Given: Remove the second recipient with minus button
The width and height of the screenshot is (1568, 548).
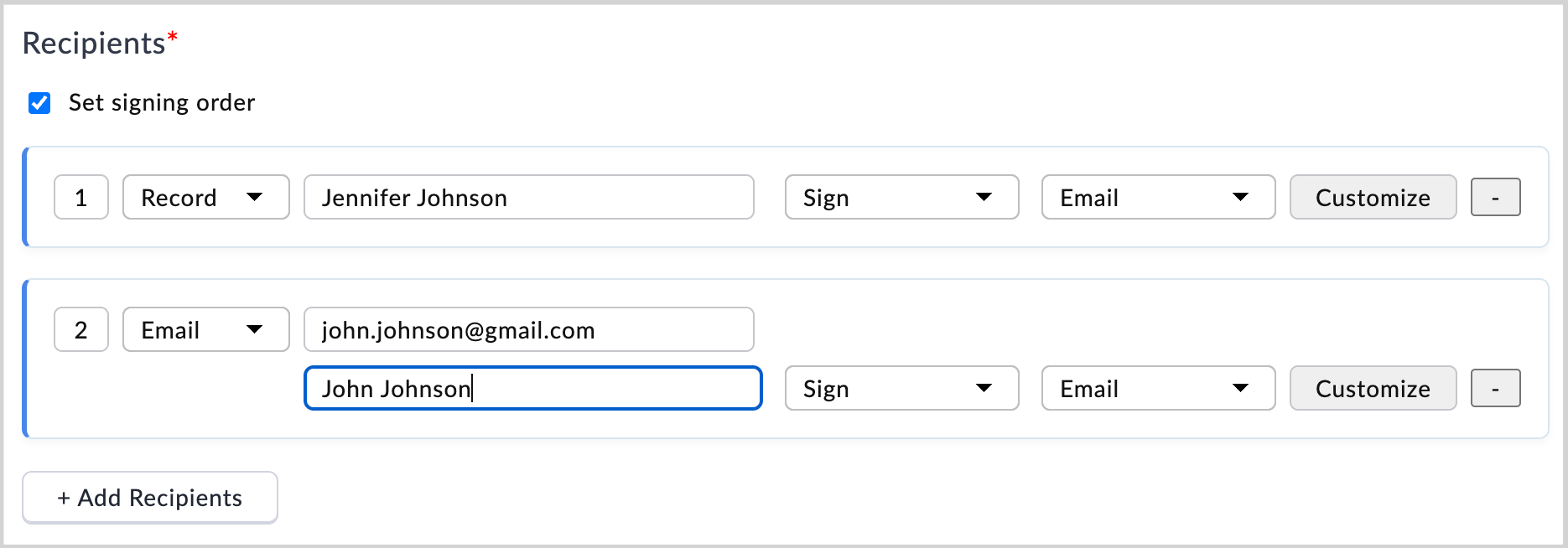Looking at the screenshot, I should [1495, 389].
